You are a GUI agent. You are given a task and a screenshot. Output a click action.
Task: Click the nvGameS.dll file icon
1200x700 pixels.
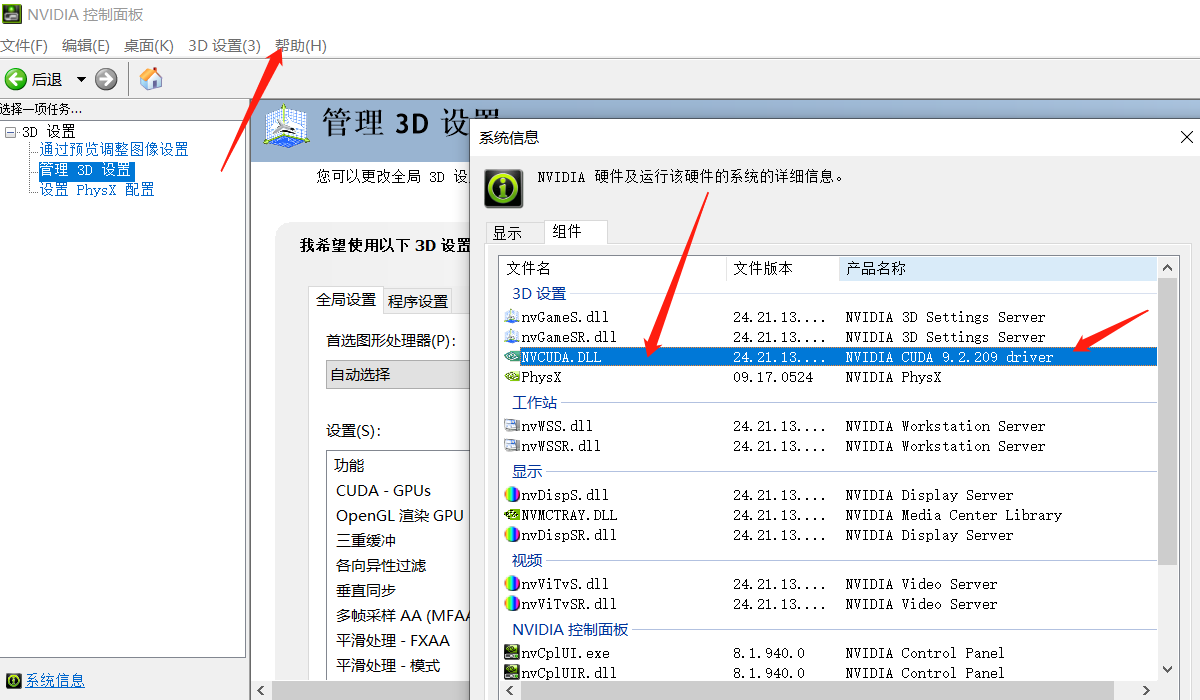pyautogui.click(x=512, y=317)
